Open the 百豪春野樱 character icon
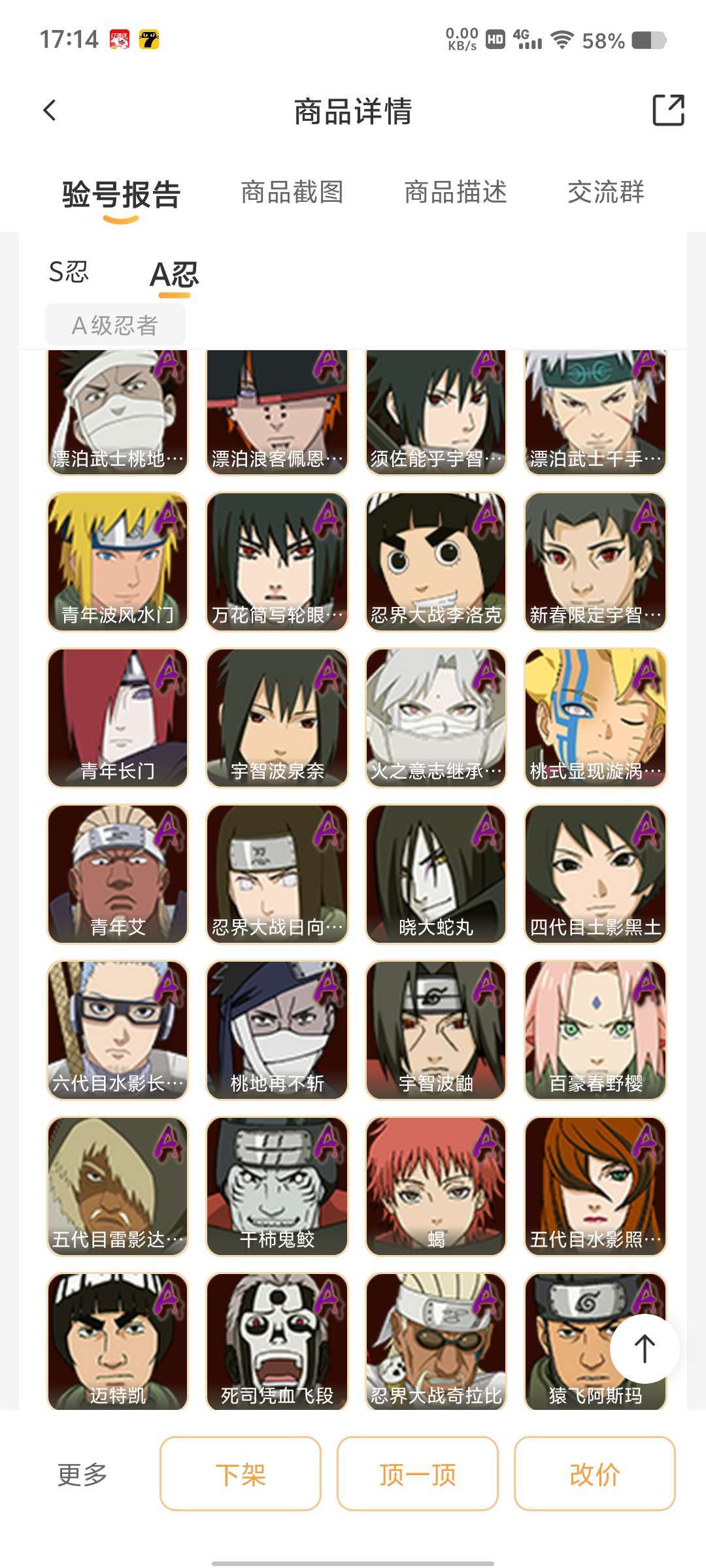This screenshot has height=1568, width=706. tap(596, 1030)
